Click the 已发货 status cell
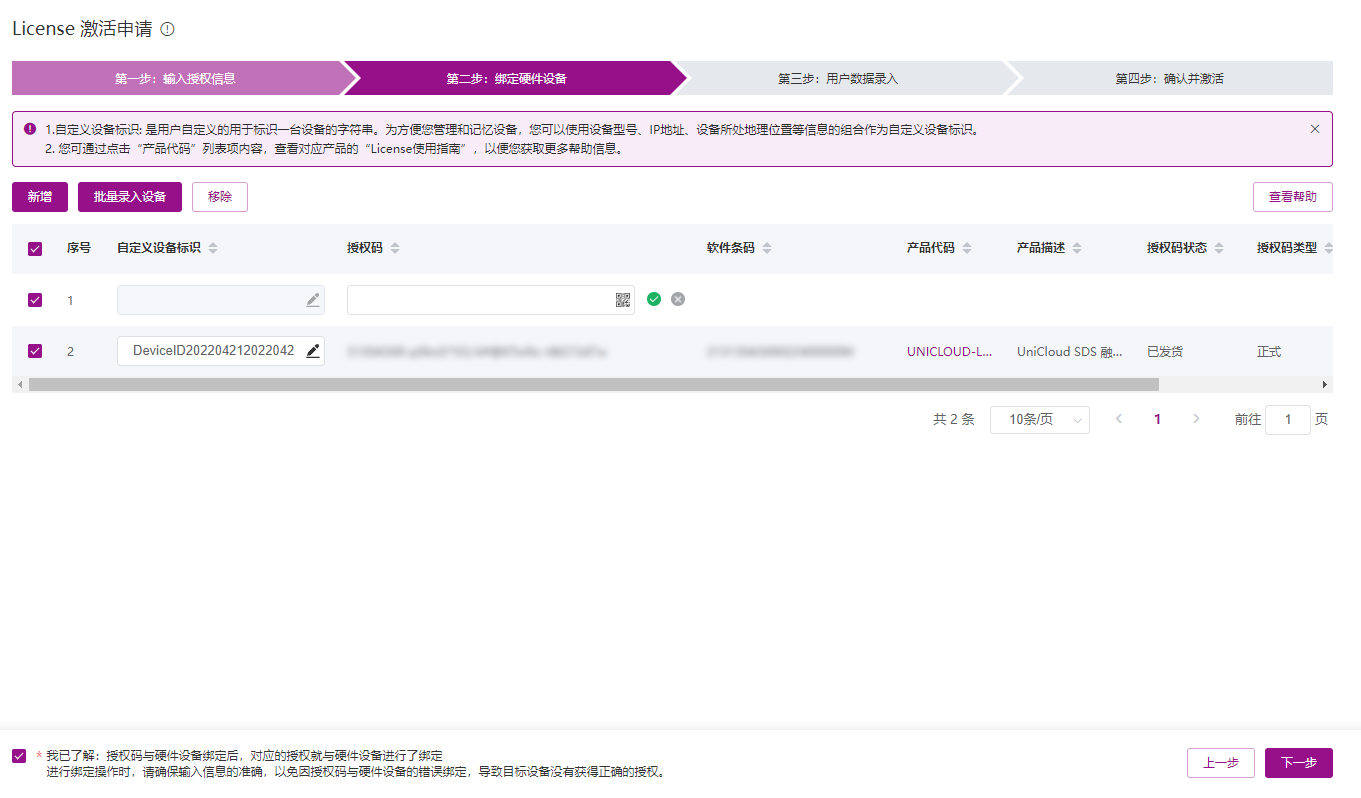1361x798 pixels. [x=1167, y=352]
